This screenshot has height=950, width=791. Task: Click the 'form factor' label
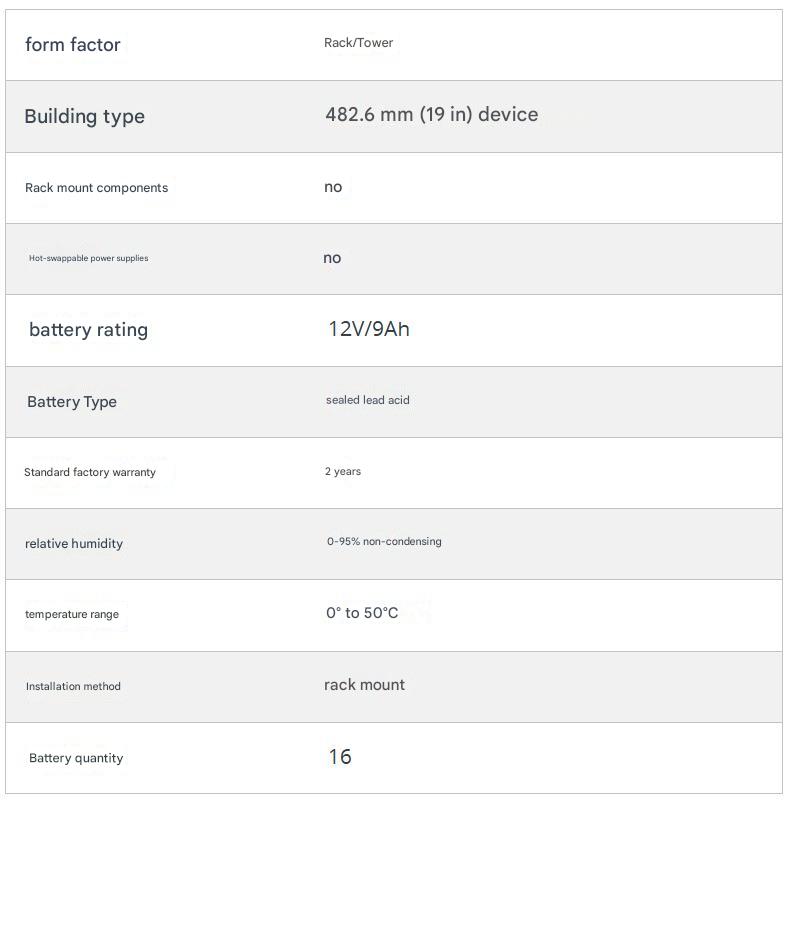[72, 45]
